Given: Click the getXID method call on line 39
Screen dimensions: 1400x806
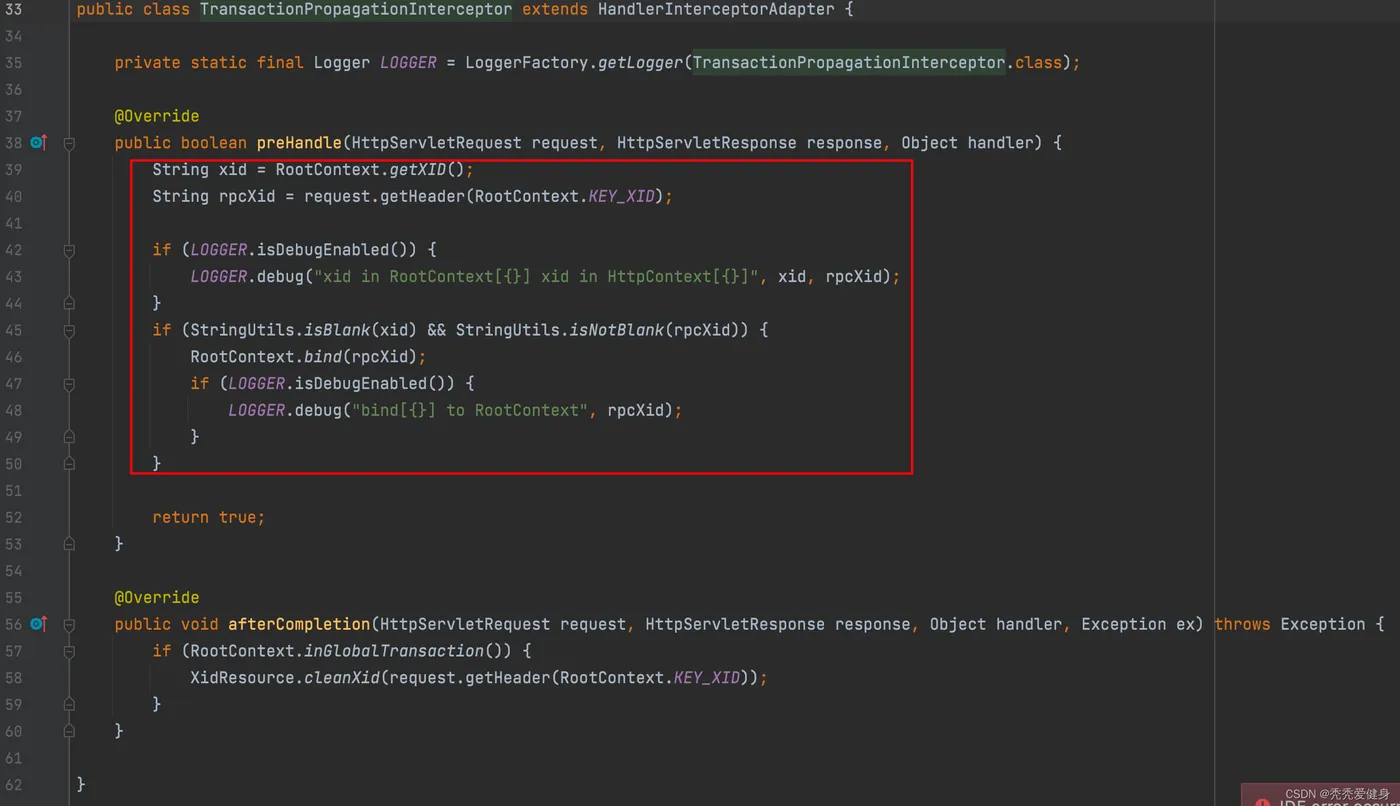Looking at the screenshot, I should (x=418, y=170).
